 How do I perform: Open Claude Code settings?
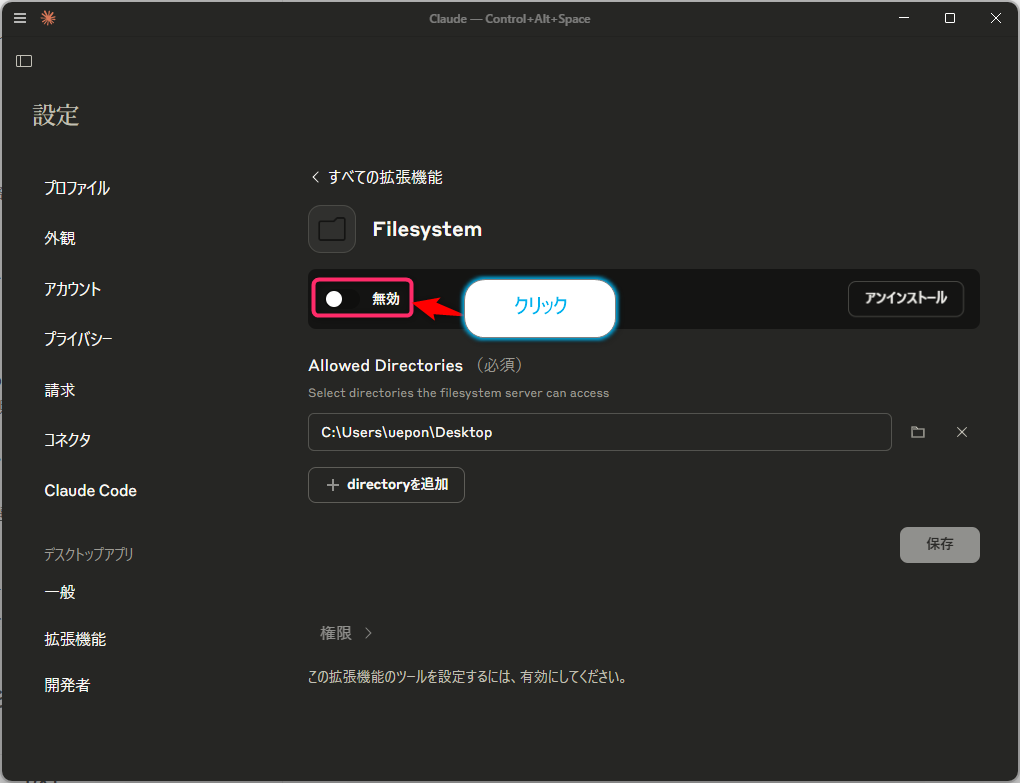pos(90,490)
